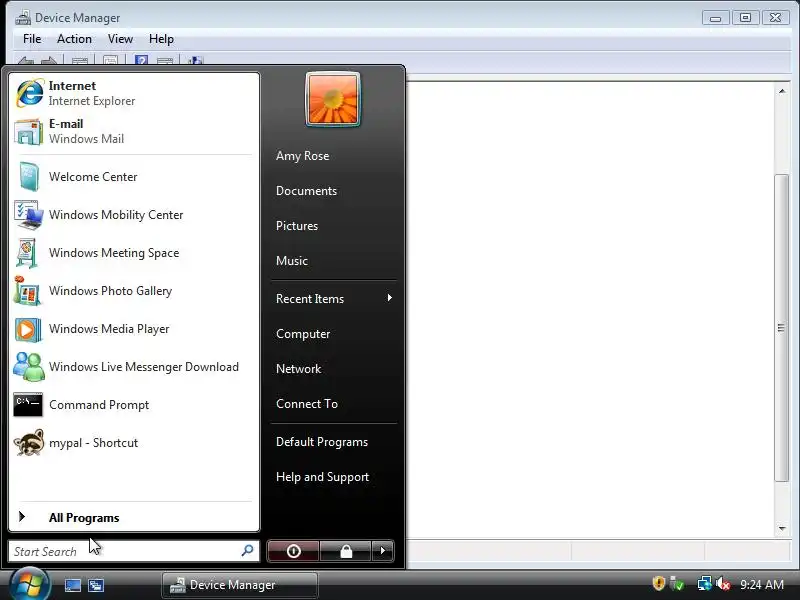
Task: Click the muted volume tray icon
Action: (x=723, y=583)
